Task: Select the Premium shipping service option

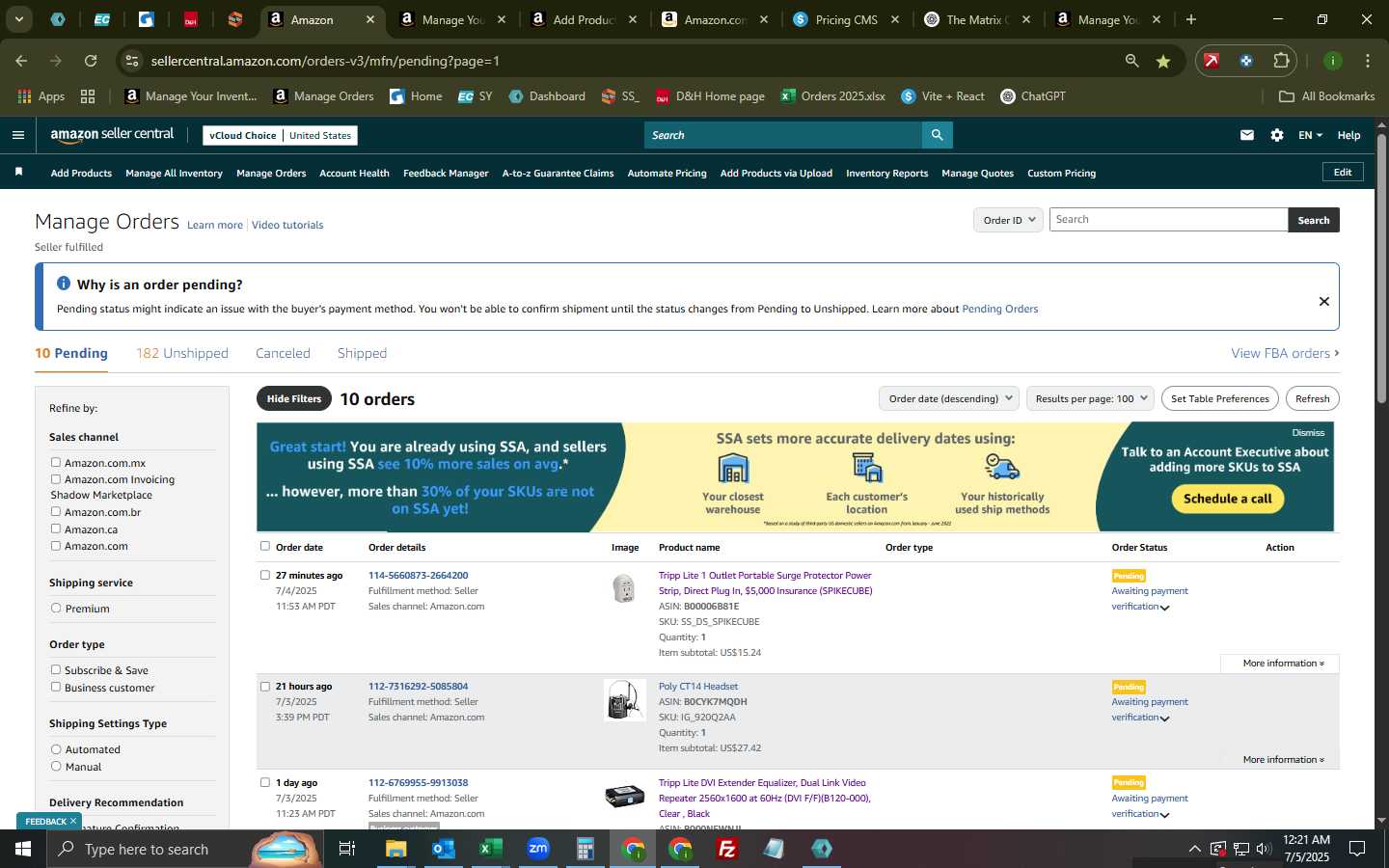Action: tap(56, 609)
